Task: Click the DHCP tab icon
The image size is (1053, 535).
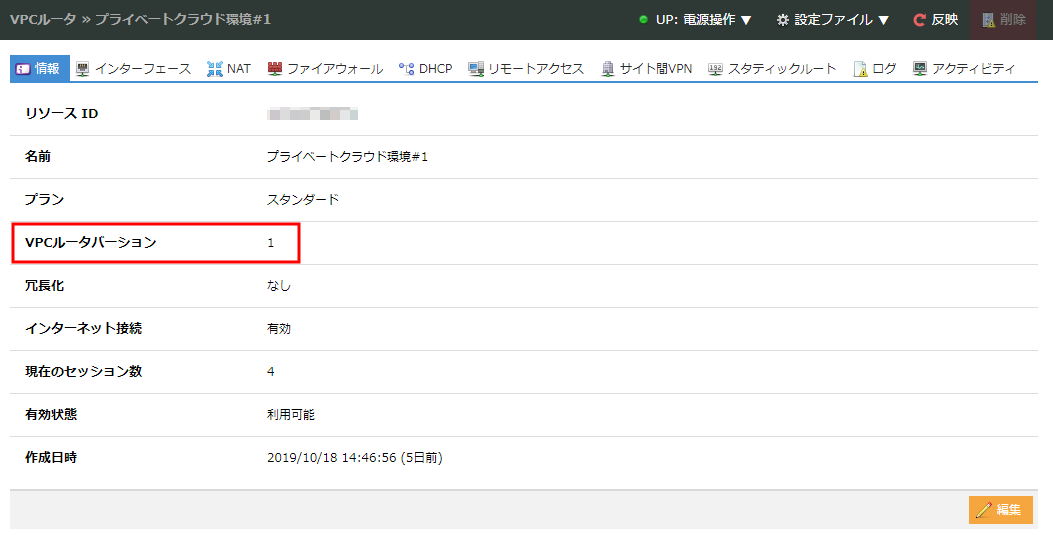Action: point(406,69)
